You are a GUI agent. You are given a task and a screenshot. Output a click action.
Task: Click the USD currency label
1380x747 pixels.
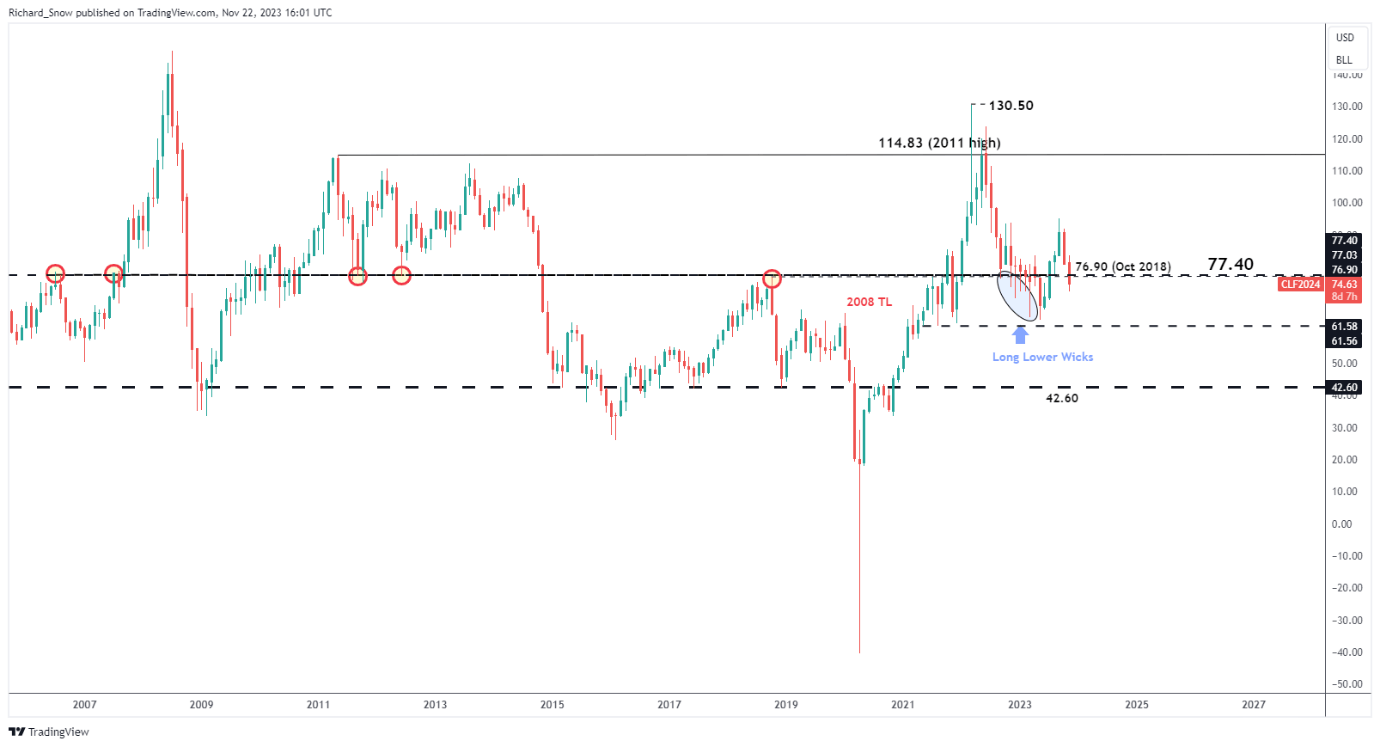tap(1344, 38)
